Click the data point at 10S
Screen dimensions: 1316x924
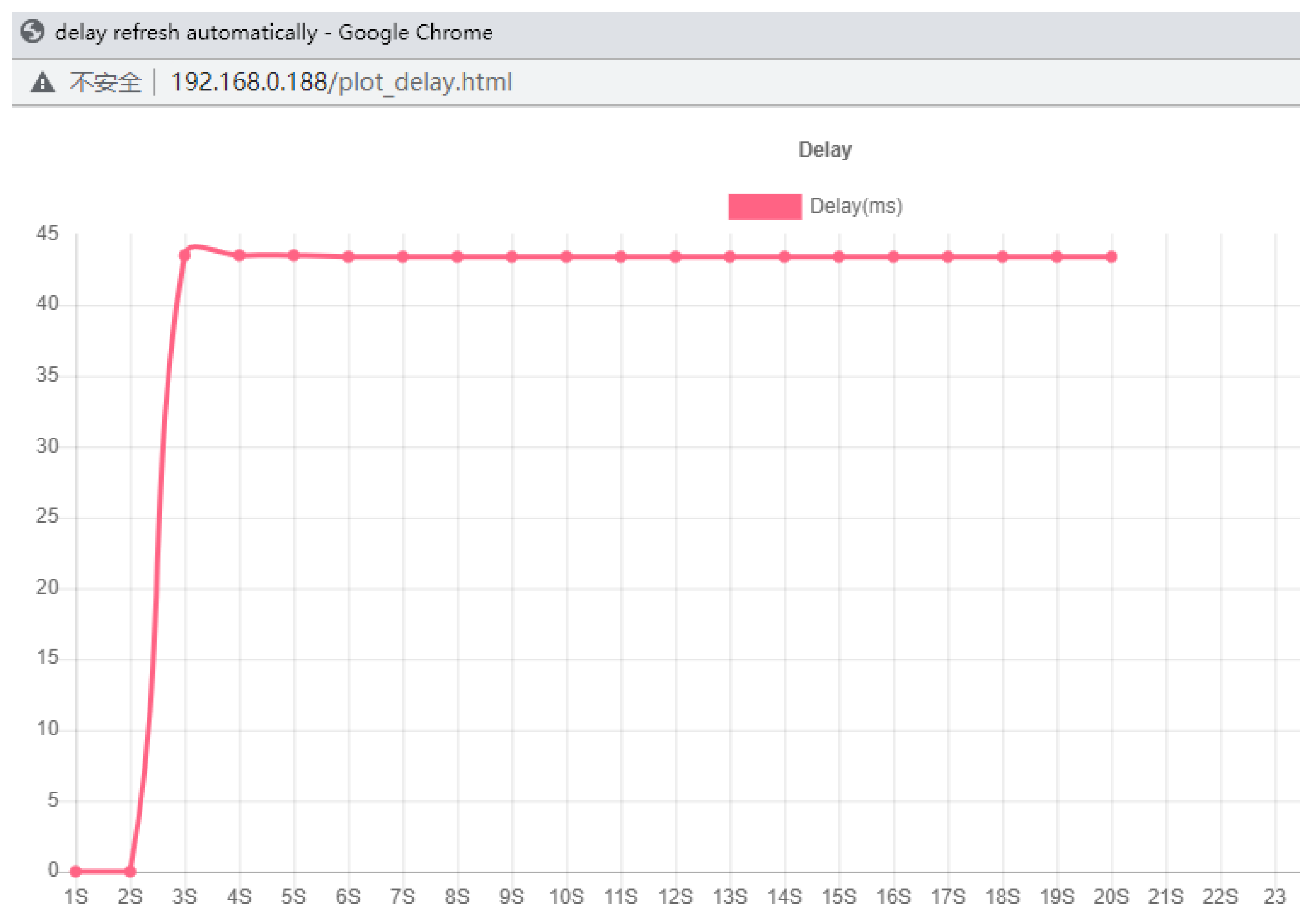(566, 257)
